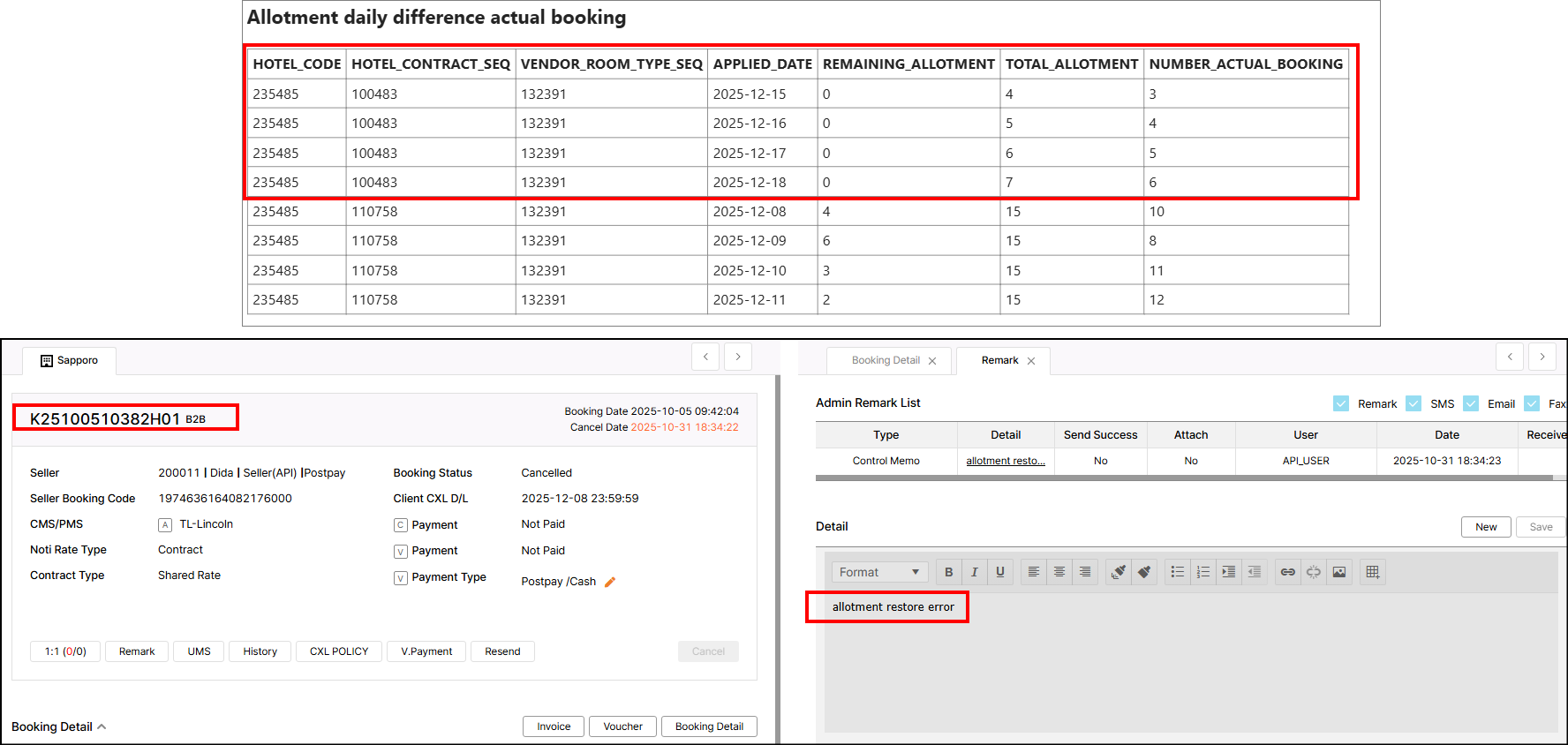The height and width of the screenshot is (745, 1568).
Task: Edit Payment Type with pencil icon
Action: [609, 582]
